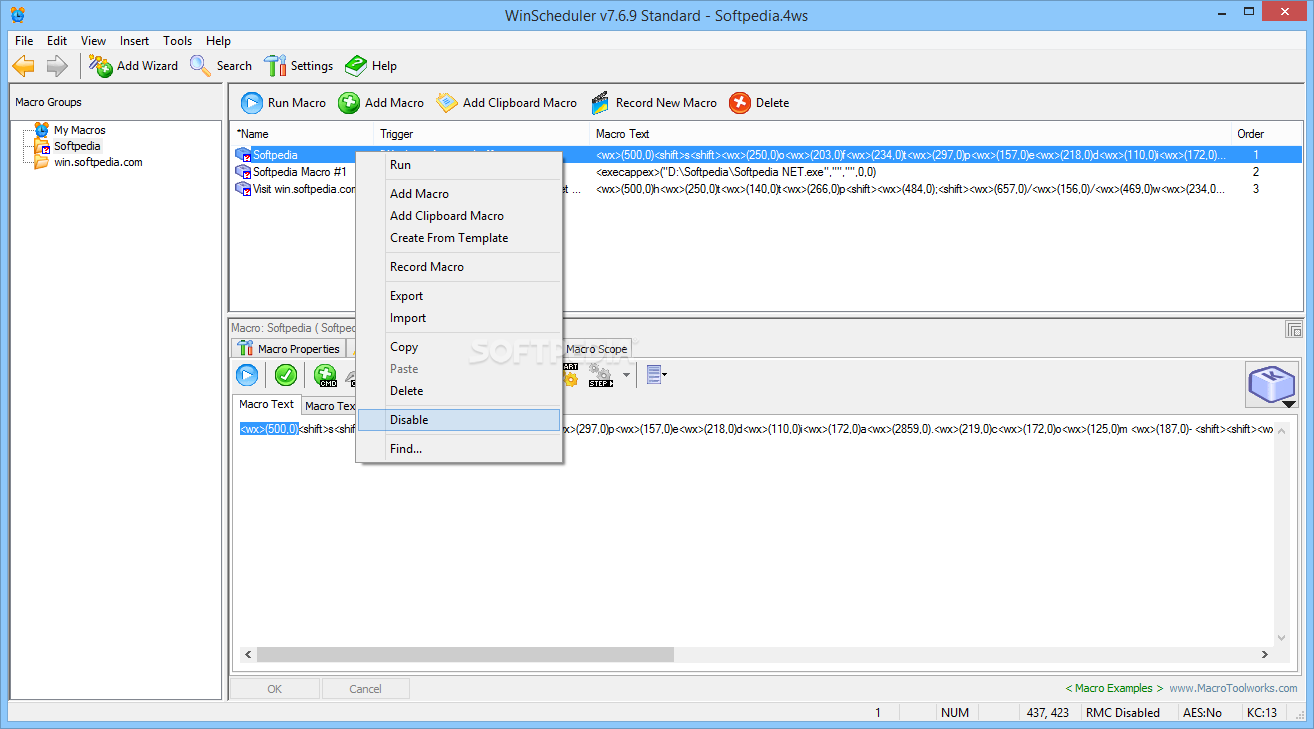Open the Search tool in the toolbar
Viewport: 1314px width, 729px height.
(221, 66)
